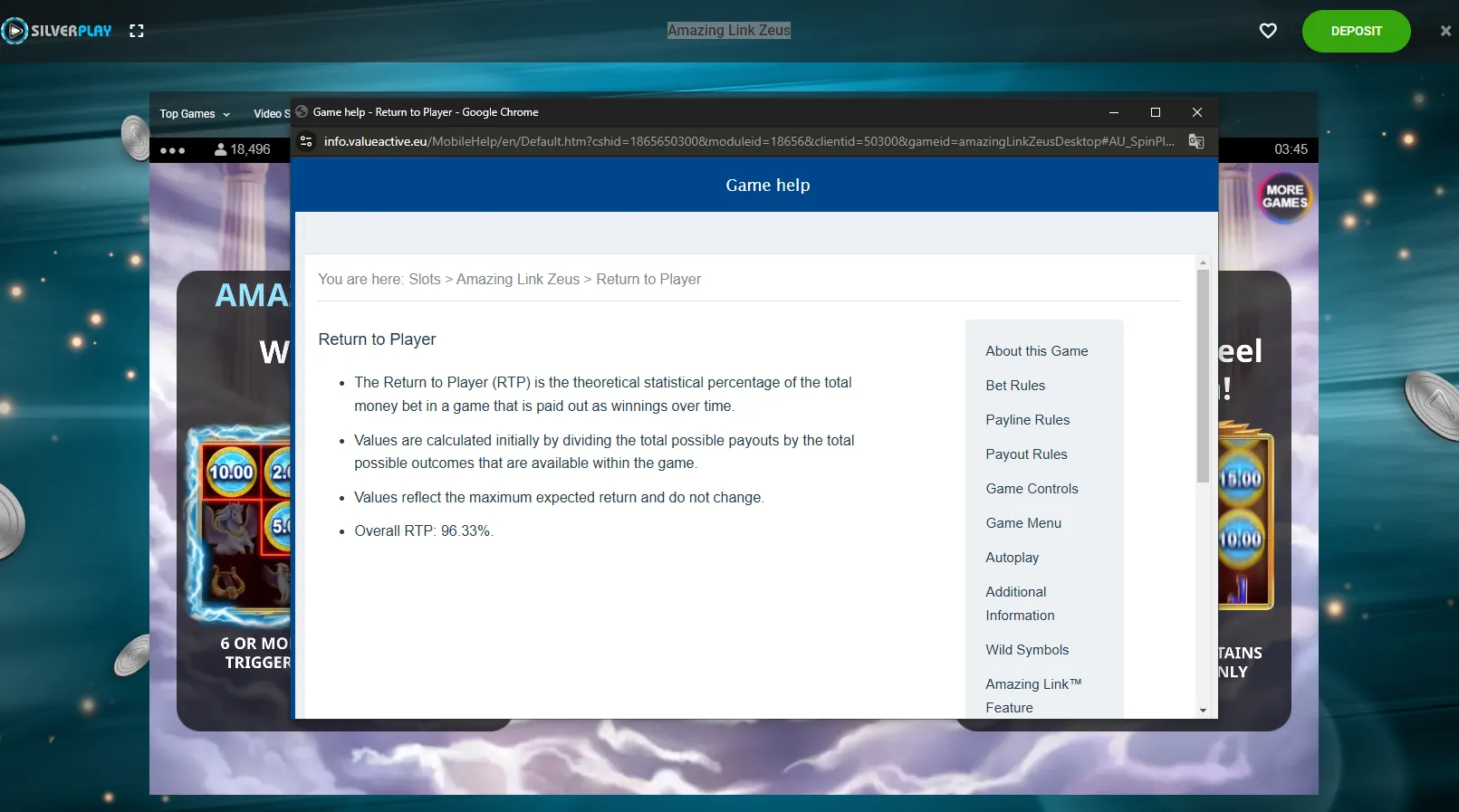
Task: Click the Chrome popup favicon icon
Action: click(302, 112)
